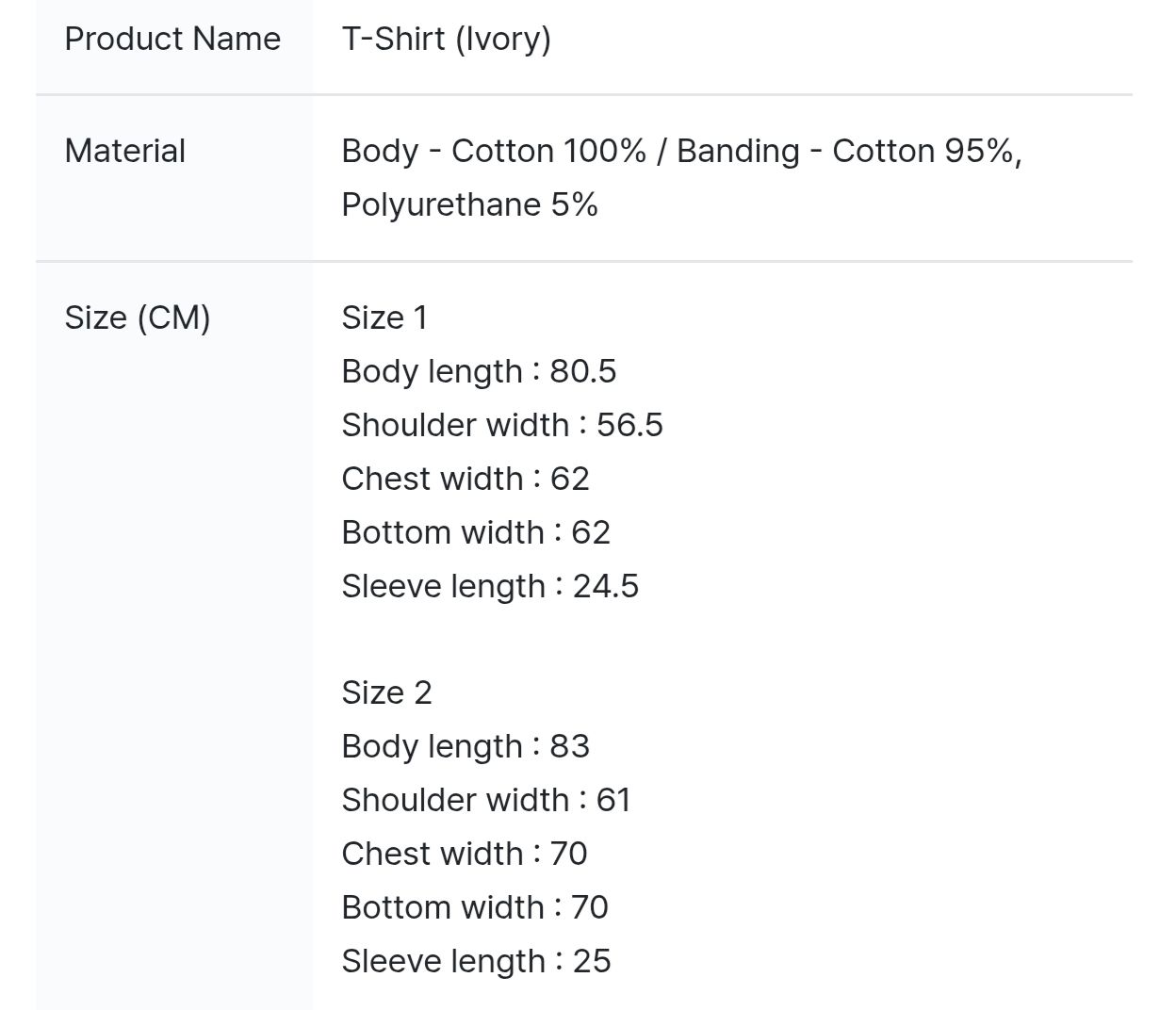1176x1010 pixels.
Task: Select the Size 1 heading
Action: (384, 318)
